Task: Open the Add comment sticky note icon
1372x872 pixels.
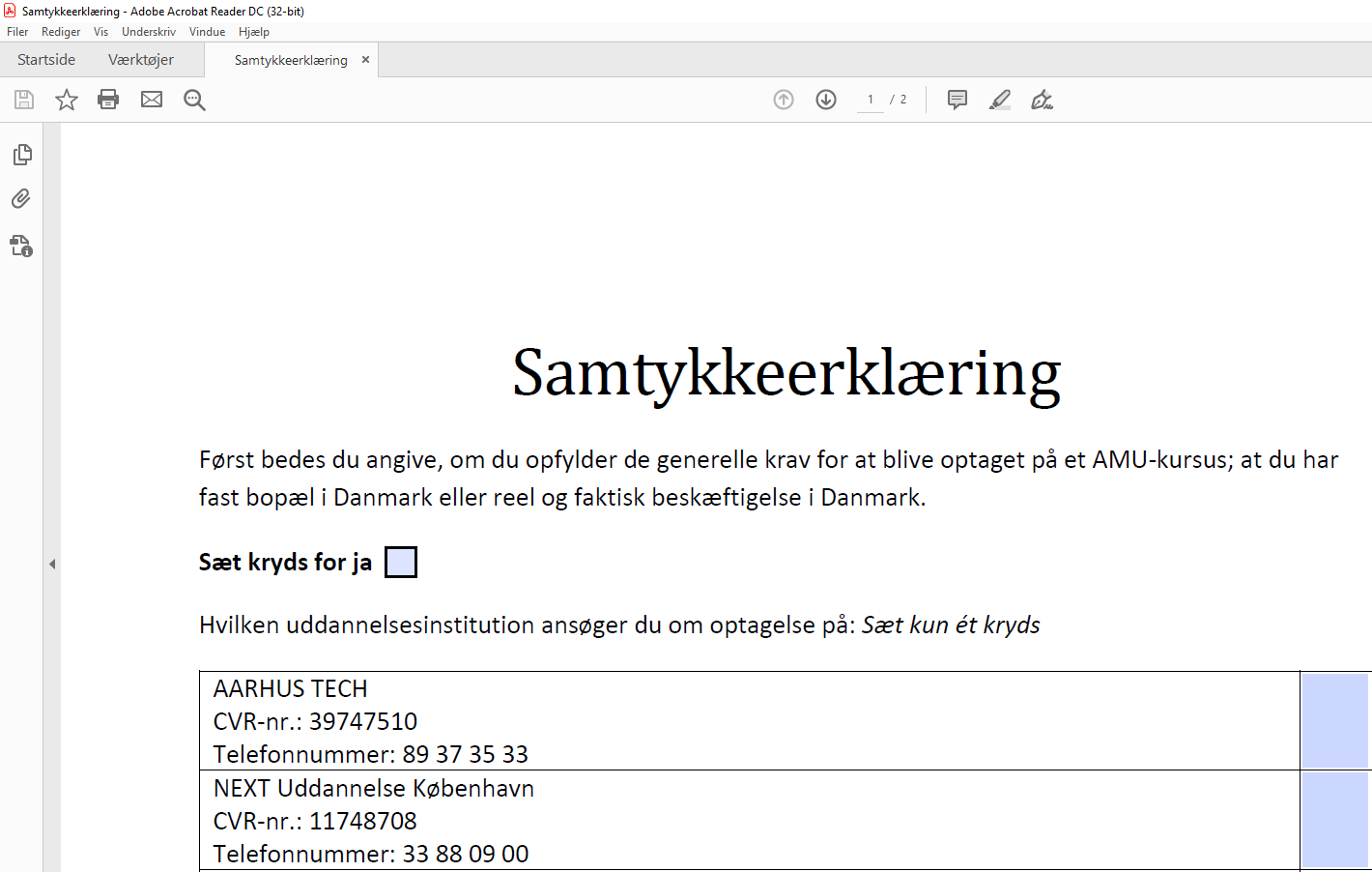Action: click(x=957, y=100)
